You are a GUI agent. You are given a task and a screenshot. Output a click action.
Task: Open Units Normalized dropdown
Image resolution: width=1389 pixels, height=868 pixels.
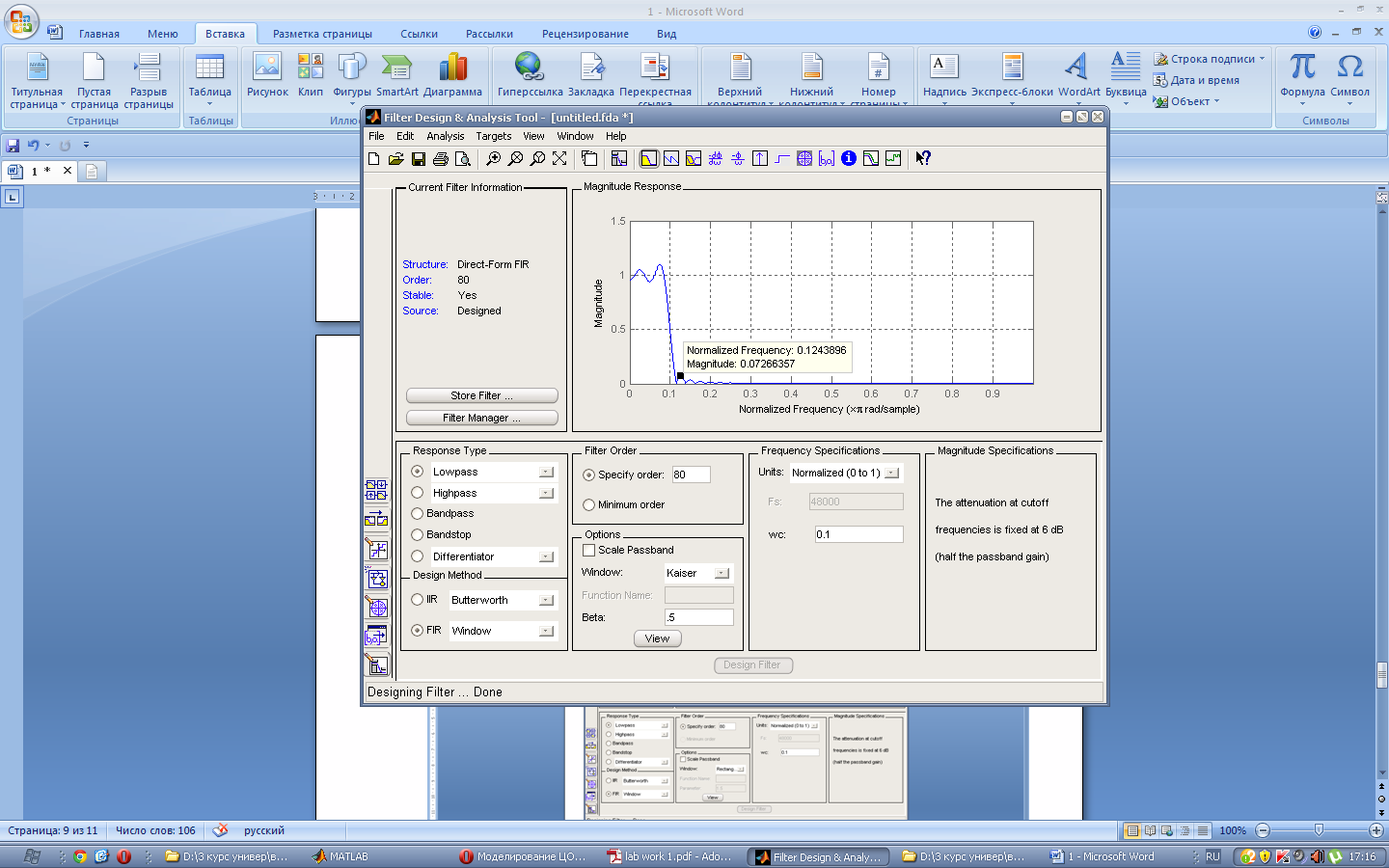[x=891, y=473]
